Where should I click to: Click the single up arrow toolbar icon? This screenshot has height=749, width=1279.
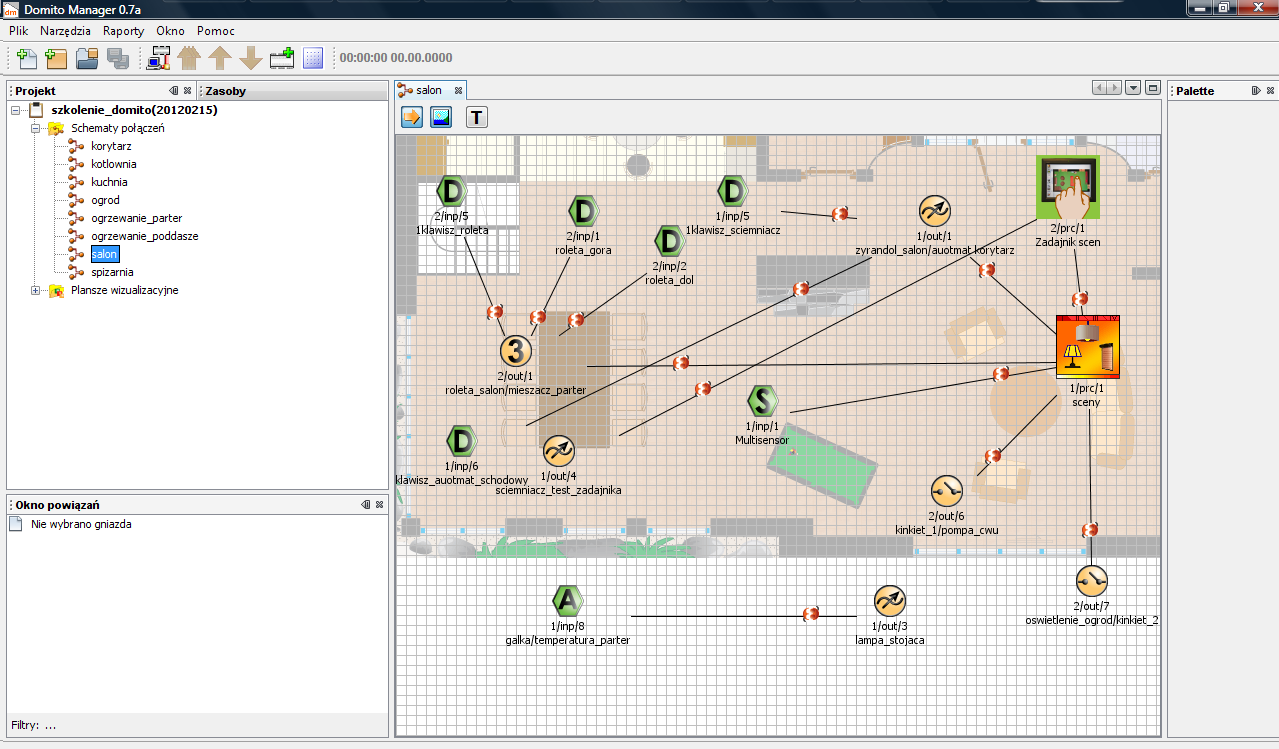point(220,58)
